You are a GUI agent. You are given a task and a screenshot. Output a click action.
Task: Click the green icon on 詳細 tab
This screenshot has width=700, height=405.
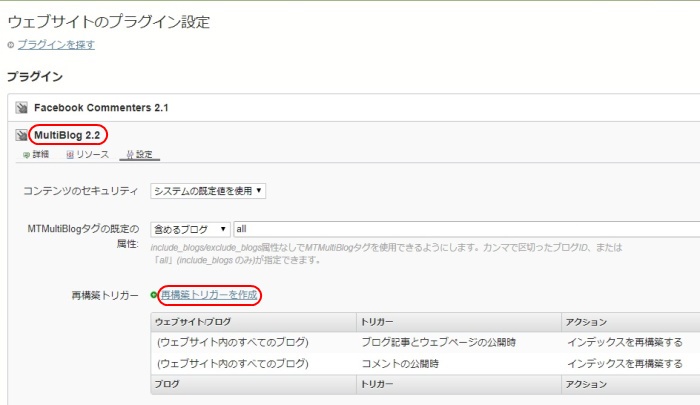click(26, 155)
